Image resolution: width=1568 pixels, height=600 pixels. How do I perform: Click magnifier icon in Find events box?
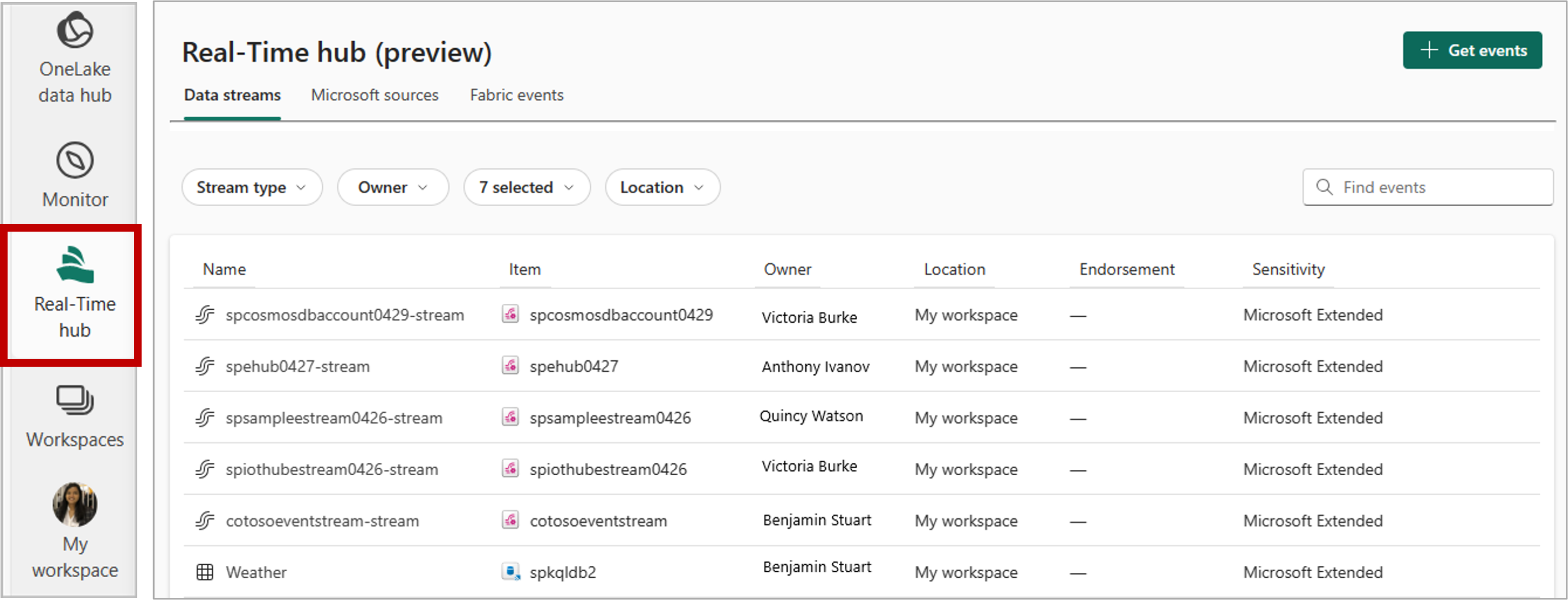click(1324, 187)
